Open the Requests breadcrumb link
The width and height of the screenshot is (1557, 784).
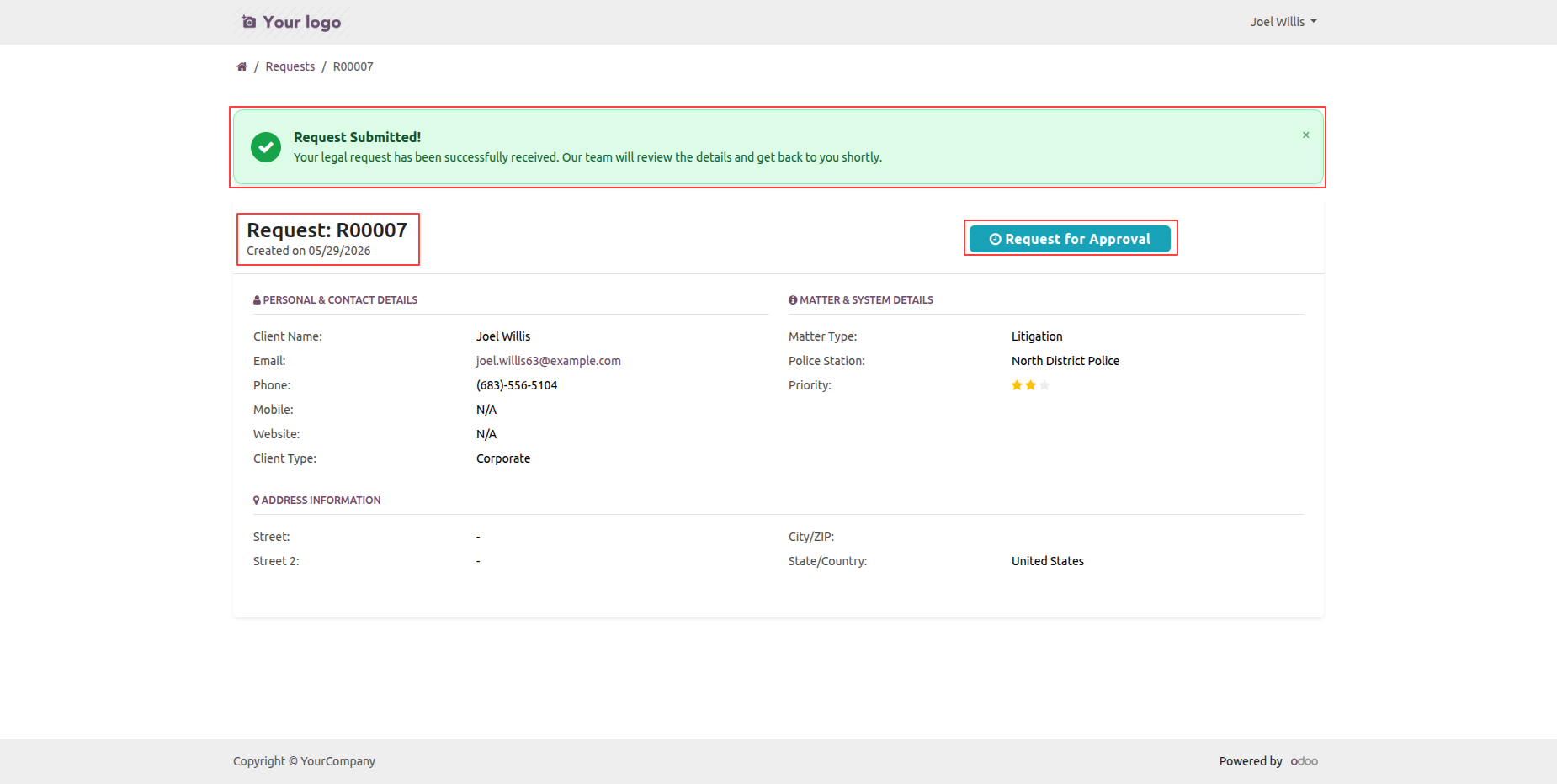290,66
